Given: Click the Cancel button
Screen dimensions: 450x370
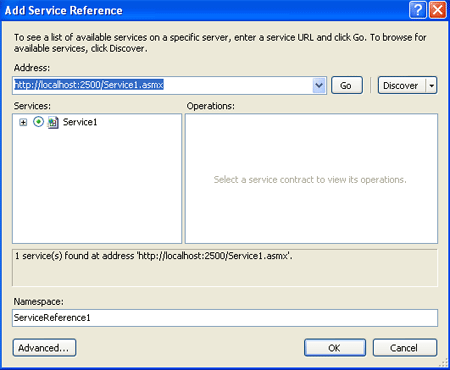Looking at the screenshot, I should [x=405, y=348].
